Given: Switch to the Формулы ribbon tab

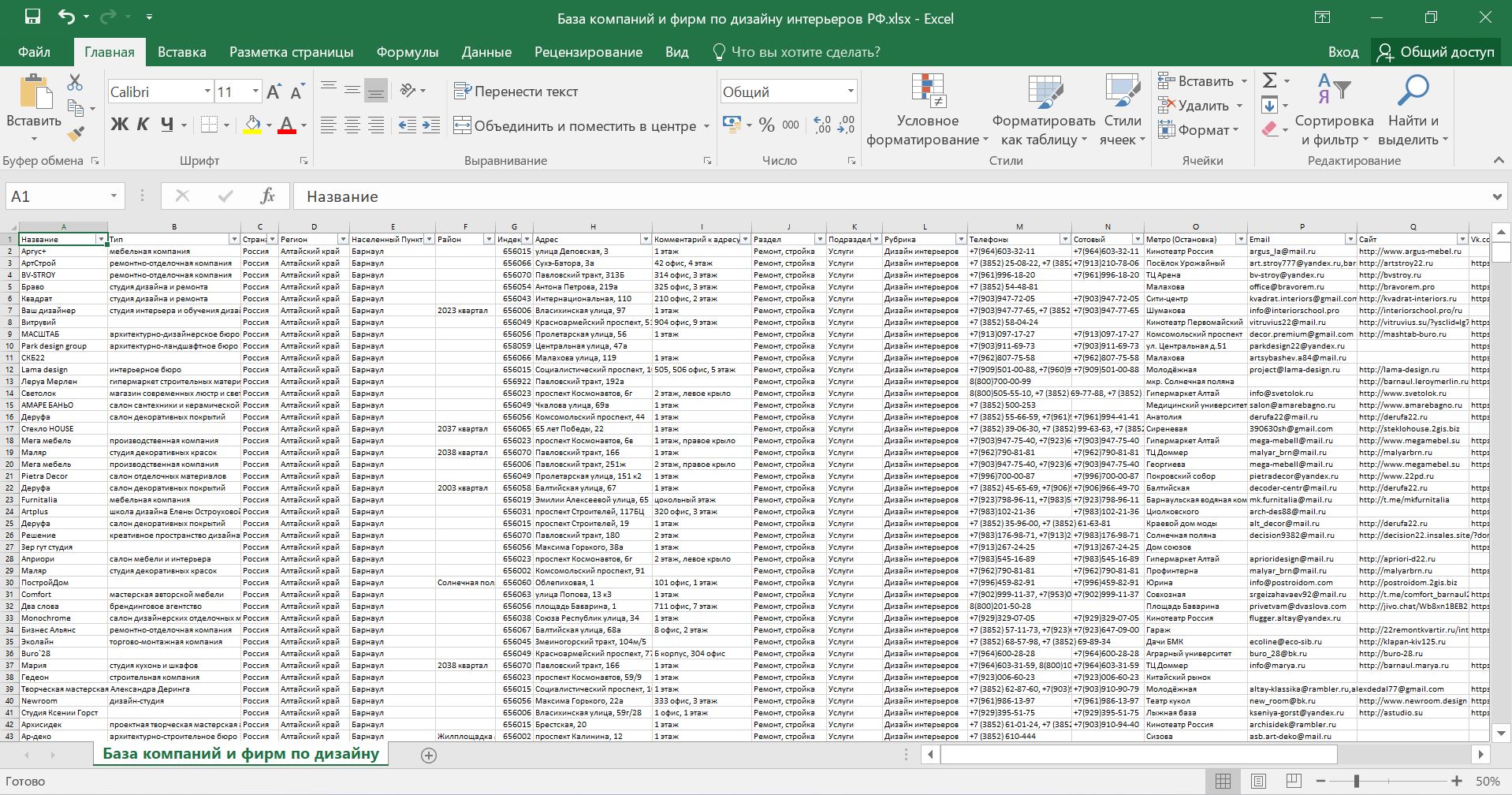Looking at the screenshot, I should point(407,52).
